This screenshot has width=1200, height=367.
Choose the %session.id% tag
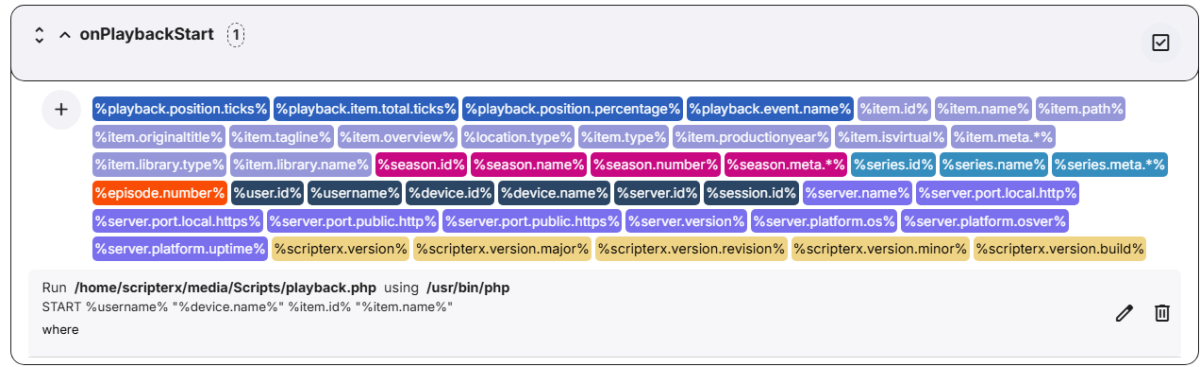point(751,192)
